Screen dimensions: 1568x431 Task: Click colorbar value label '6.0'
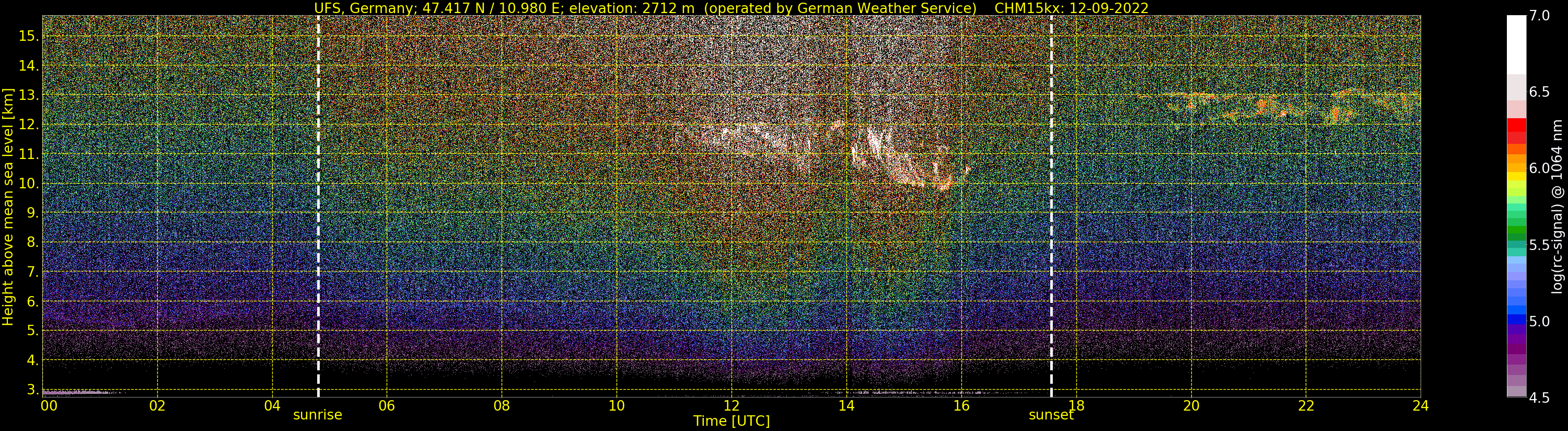(1539, 168)
